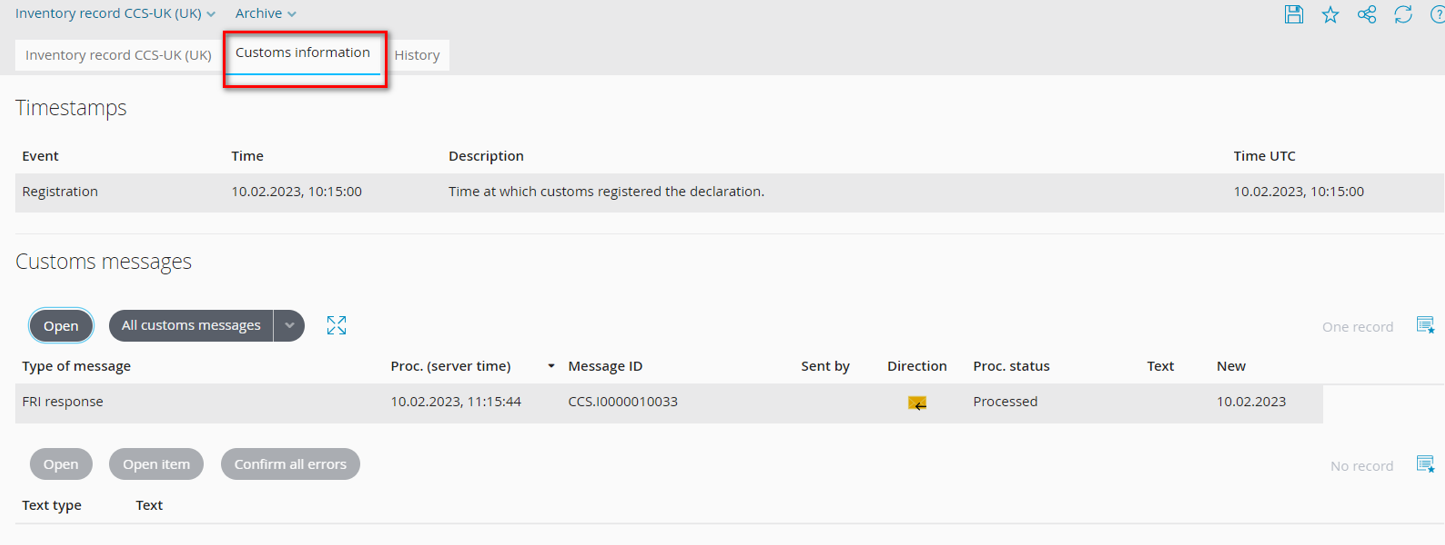The width and height of the screenshot is (1445, 545).
Task: Click the save disk icon
Action: [1294, 14]
